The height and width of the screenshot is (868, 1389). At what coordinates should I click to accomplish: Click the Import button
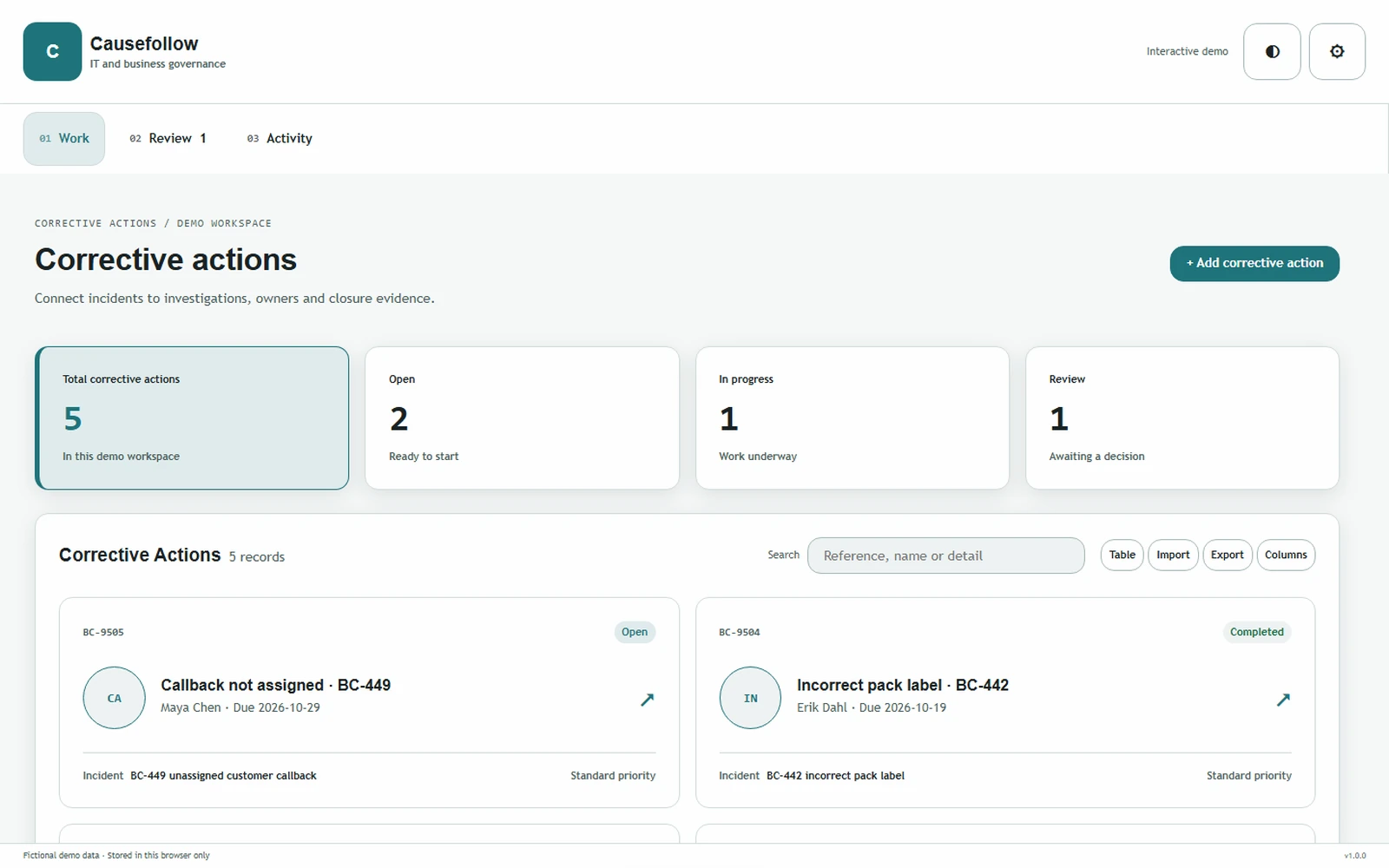tap(1173, 556)
